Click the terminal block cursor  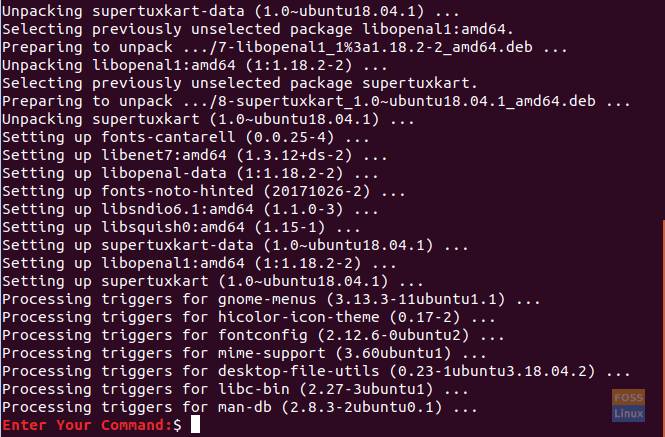(194, 426)
